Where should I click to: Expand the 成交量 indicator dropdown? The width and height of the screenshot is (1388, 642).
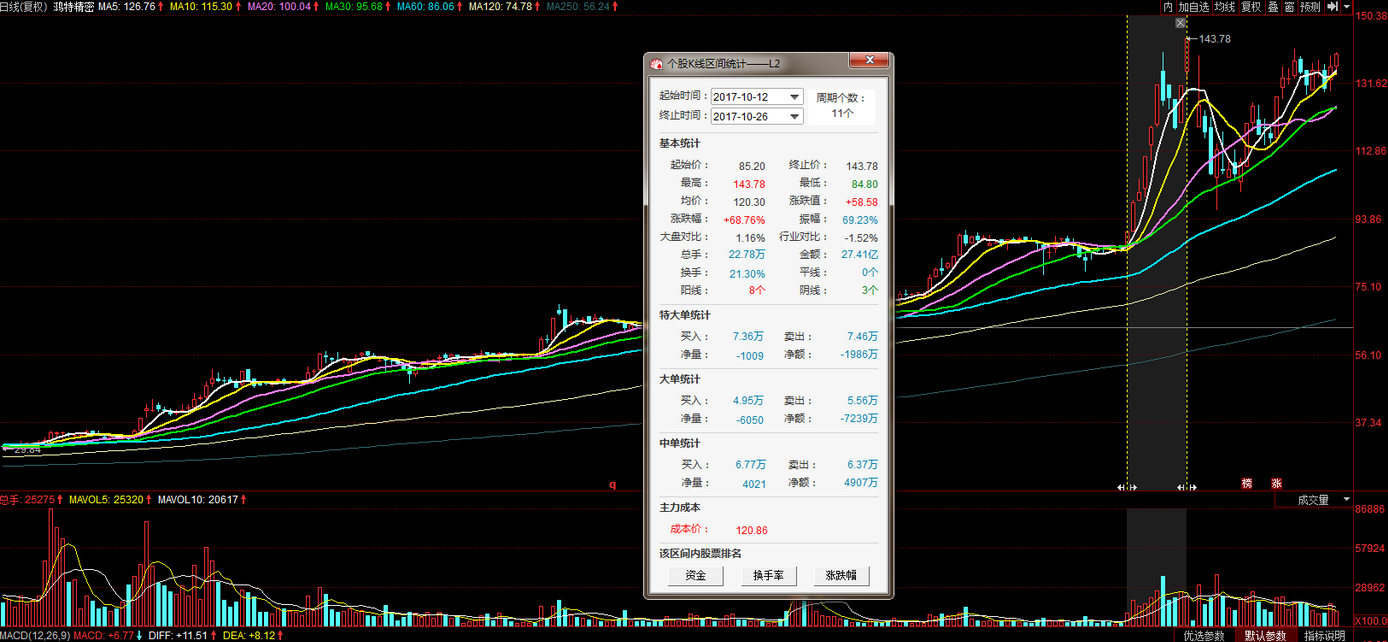1346,499
